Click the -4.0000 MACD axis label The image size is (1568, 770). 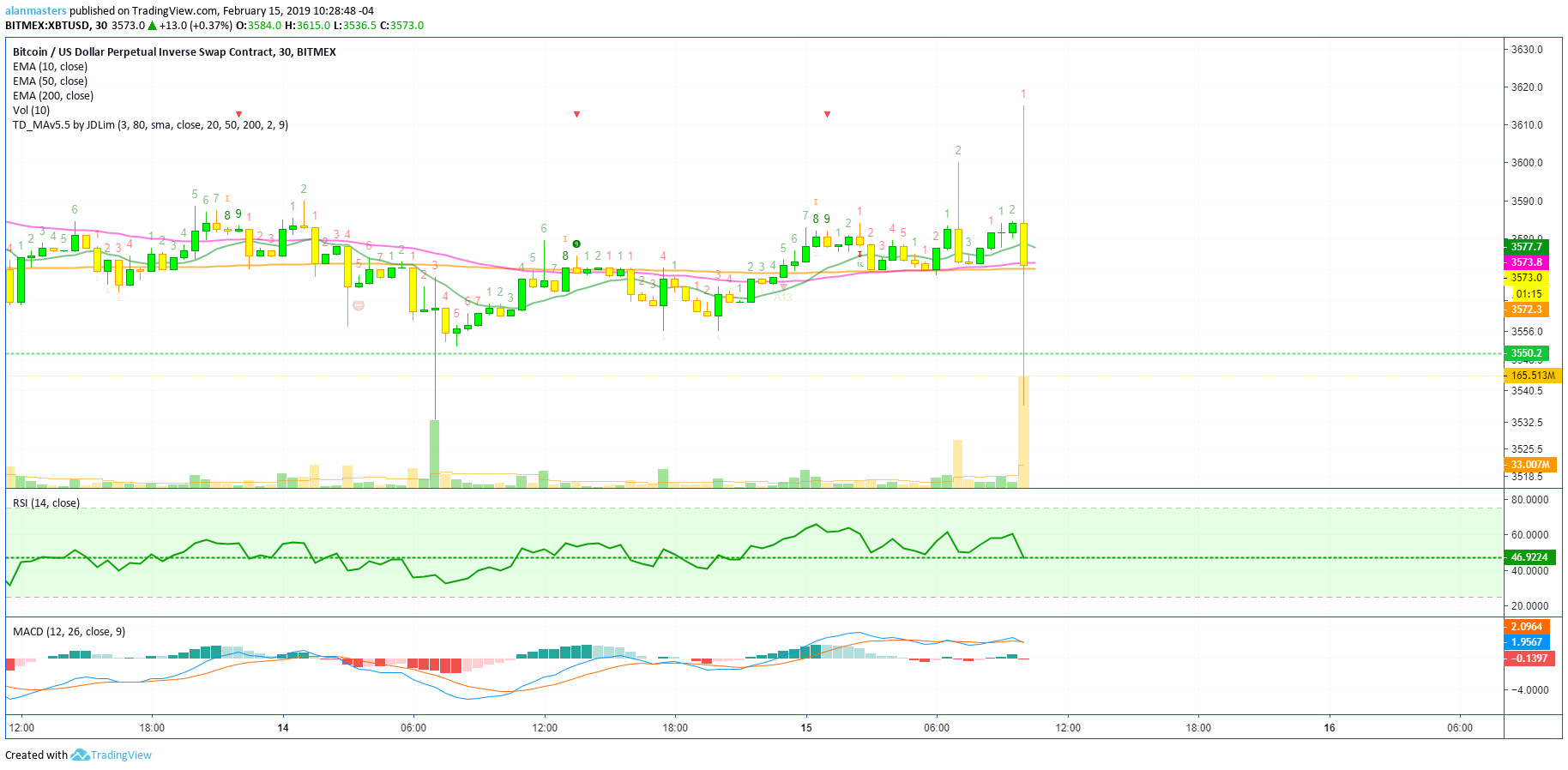pyautogui.click(x=1529, y=690)
